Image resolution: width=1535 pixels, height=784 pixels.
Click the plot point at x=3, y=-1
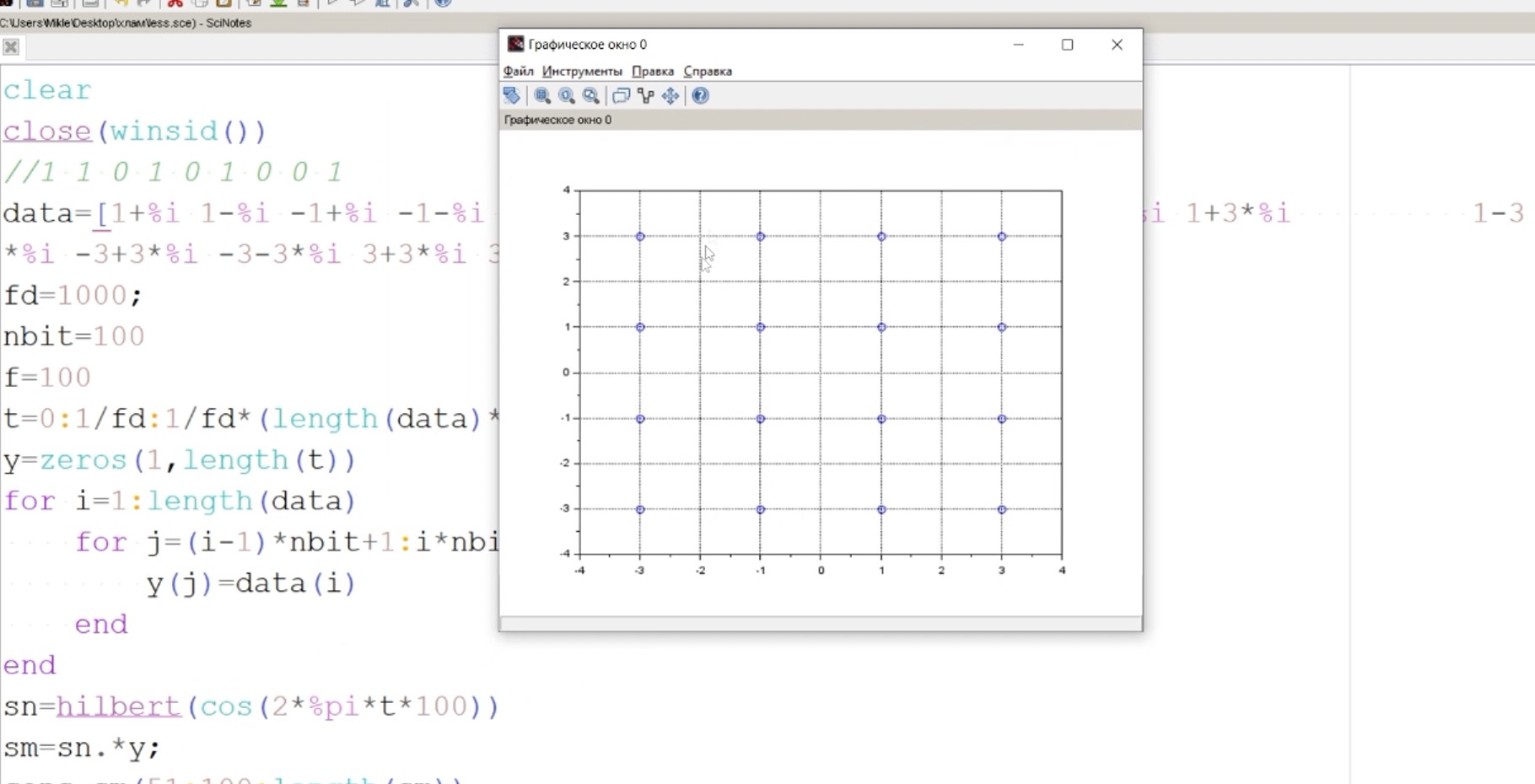1002,419
